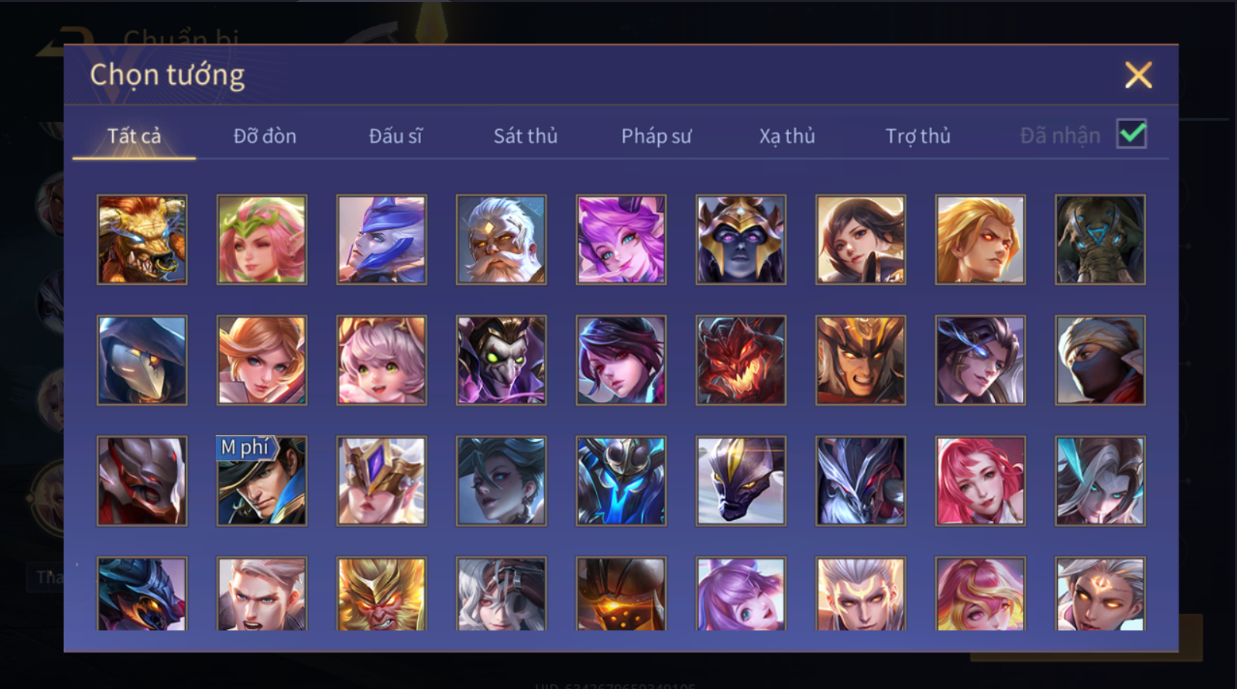
Task: Show 'Xạ thủ' heroes tab
Action: pos(787,136)
